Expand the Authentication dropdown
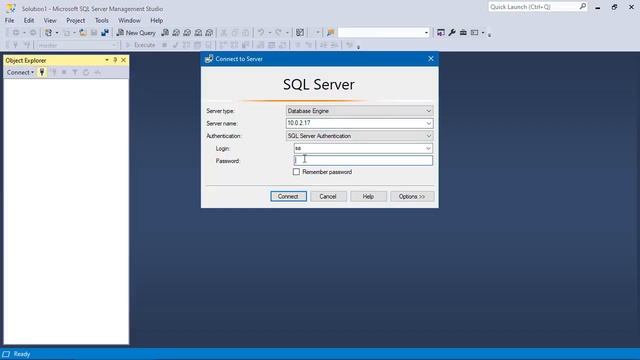640x360 pixels. click(x=428, y=136)
